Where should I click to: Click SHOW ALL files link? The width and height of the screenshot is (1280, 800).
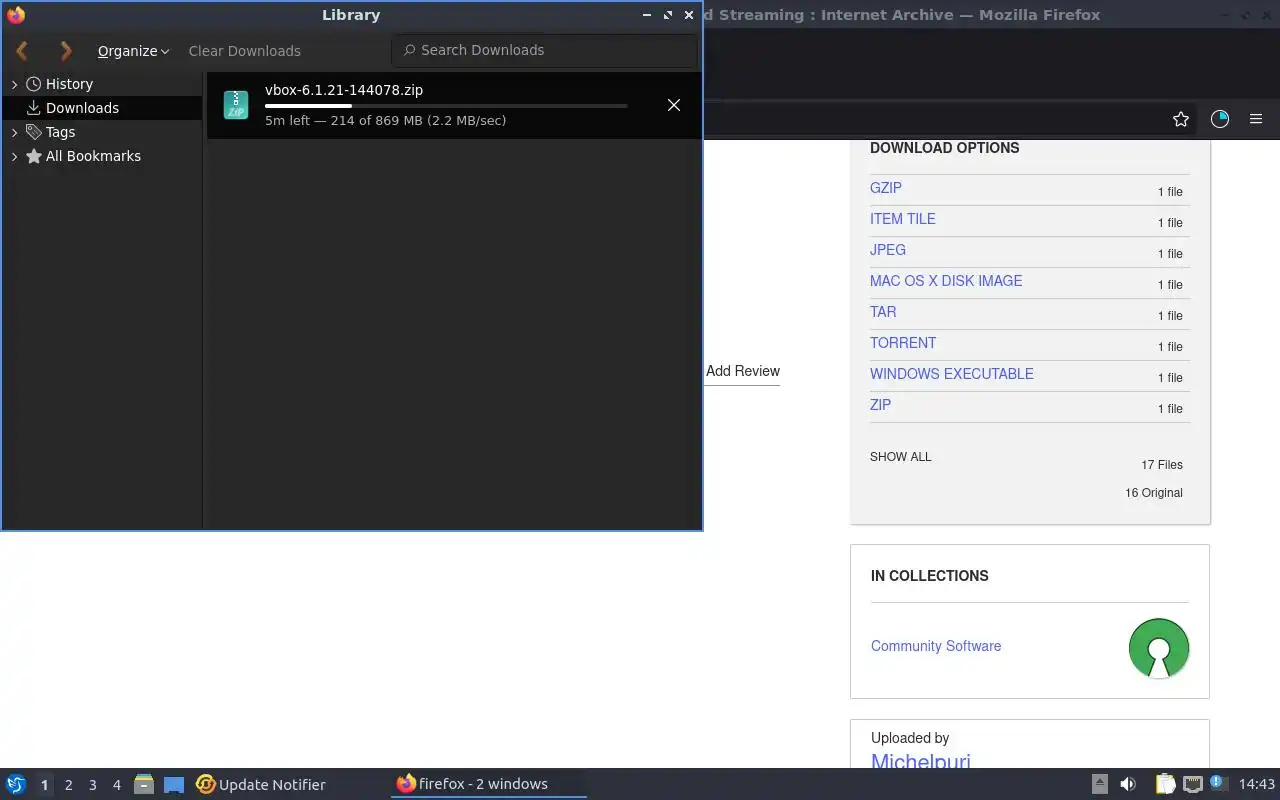pos(900,457)
